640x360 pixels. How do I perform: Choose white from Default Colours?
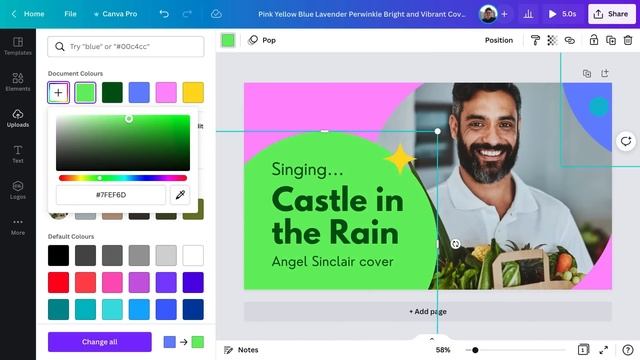(x=193, y=256)
